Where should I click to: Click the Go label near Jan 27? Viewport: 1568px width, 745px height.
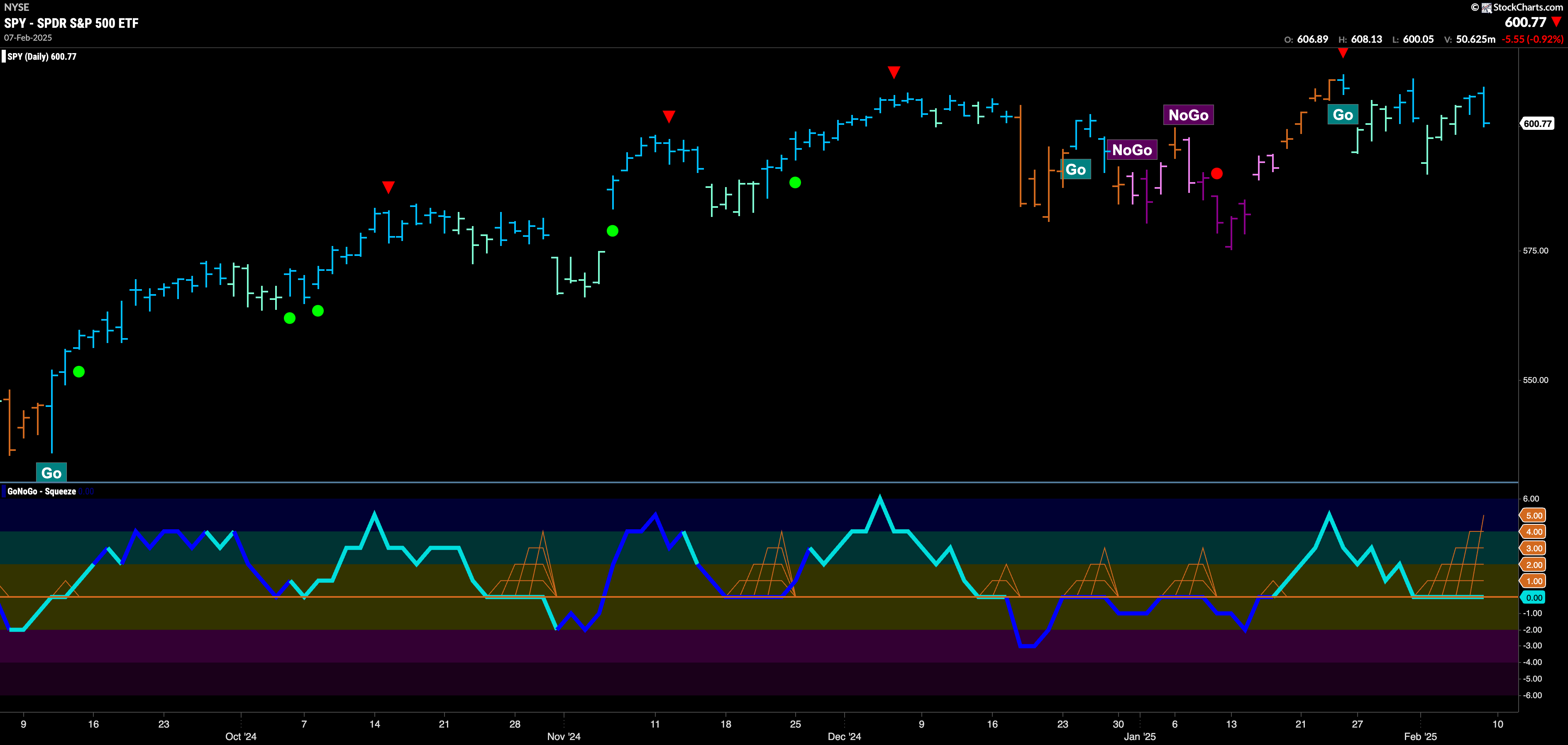(x=1343, y=115)
